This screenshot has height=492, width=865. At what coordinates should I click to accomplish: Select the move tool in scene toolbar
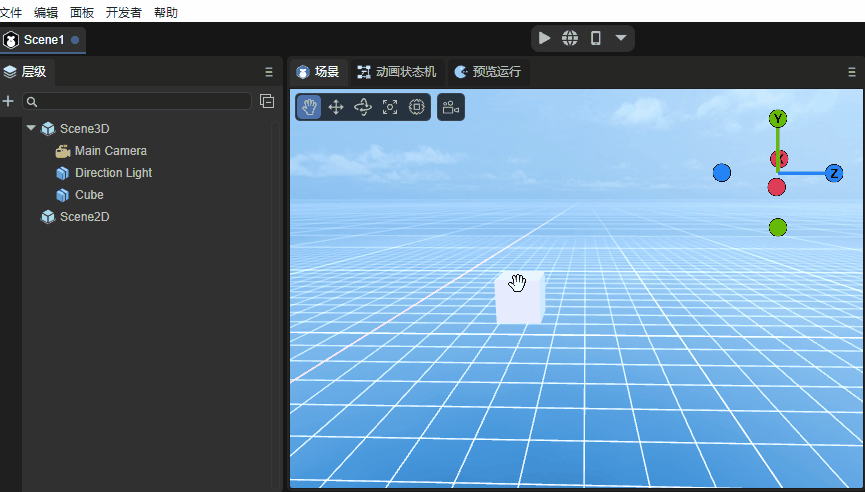(x=336, y=107)
